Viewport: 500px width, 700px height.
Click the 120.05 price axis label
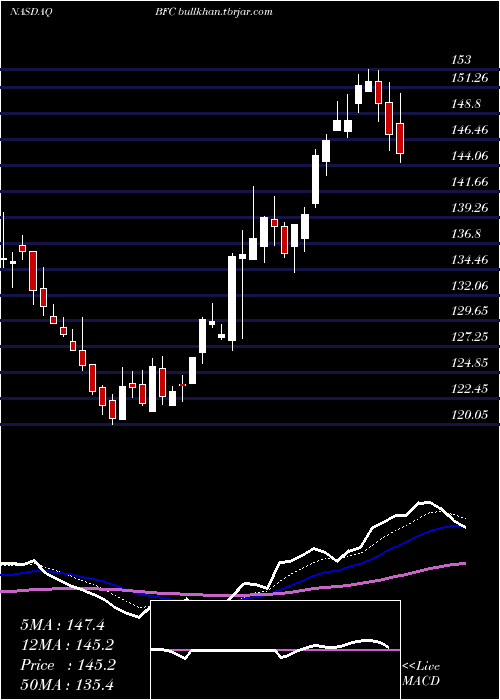(470, 415)
